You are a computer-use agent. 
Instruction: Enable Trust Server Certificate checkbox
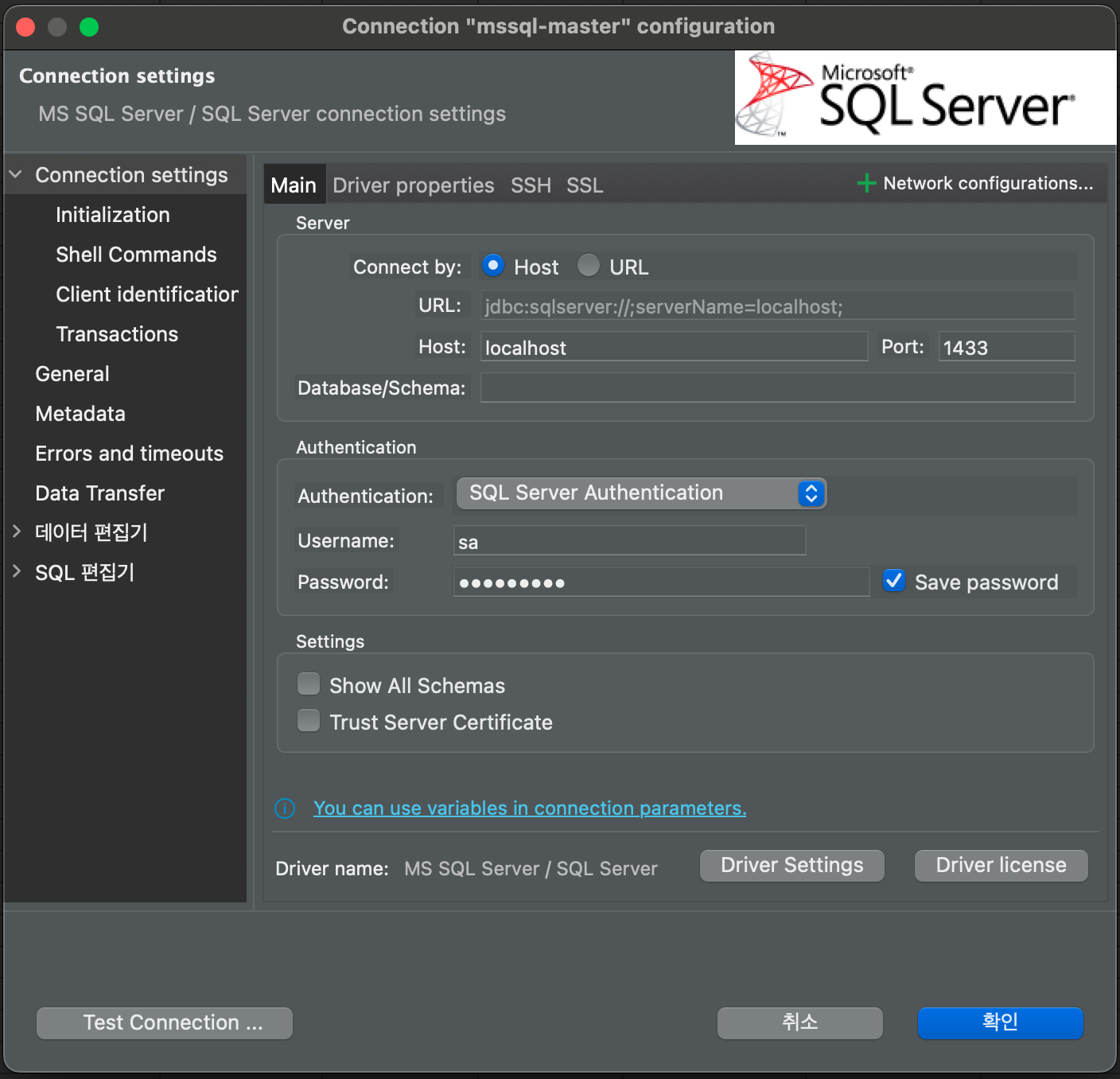(309, 721)
